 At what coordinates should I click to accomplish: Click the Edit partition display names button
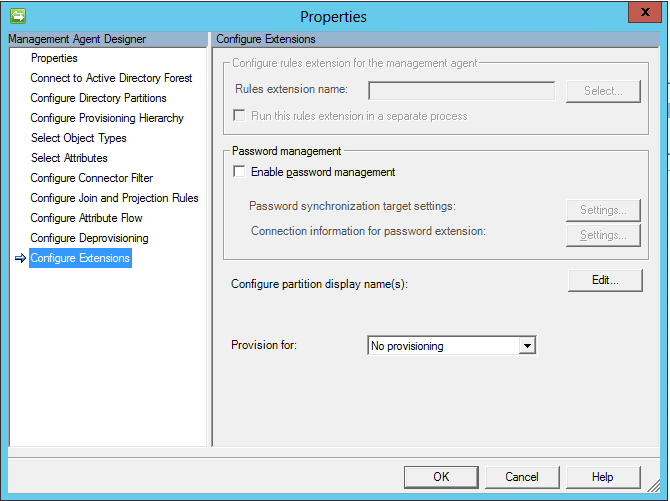click(x=605, y=281)
